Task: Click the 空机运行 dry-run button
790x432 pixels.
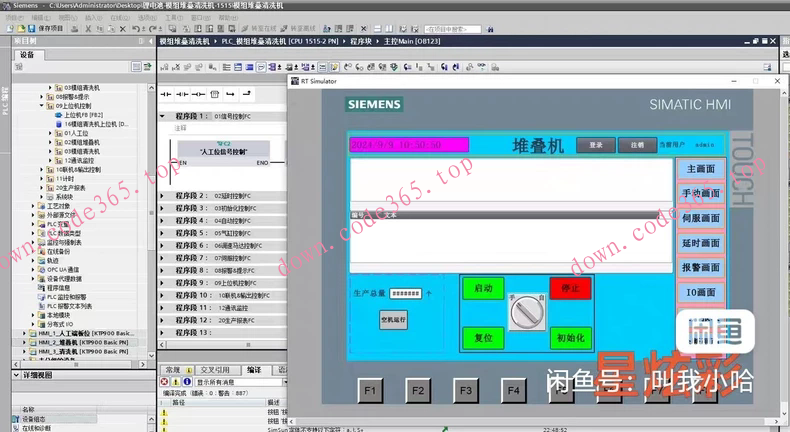Action: tap(393, 320)
